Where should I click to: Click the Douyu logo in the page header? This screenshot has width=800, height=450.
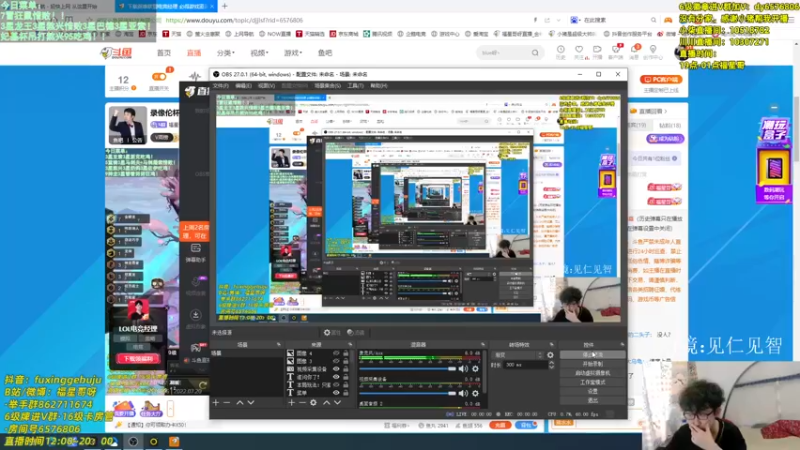(x=117, y=53)
